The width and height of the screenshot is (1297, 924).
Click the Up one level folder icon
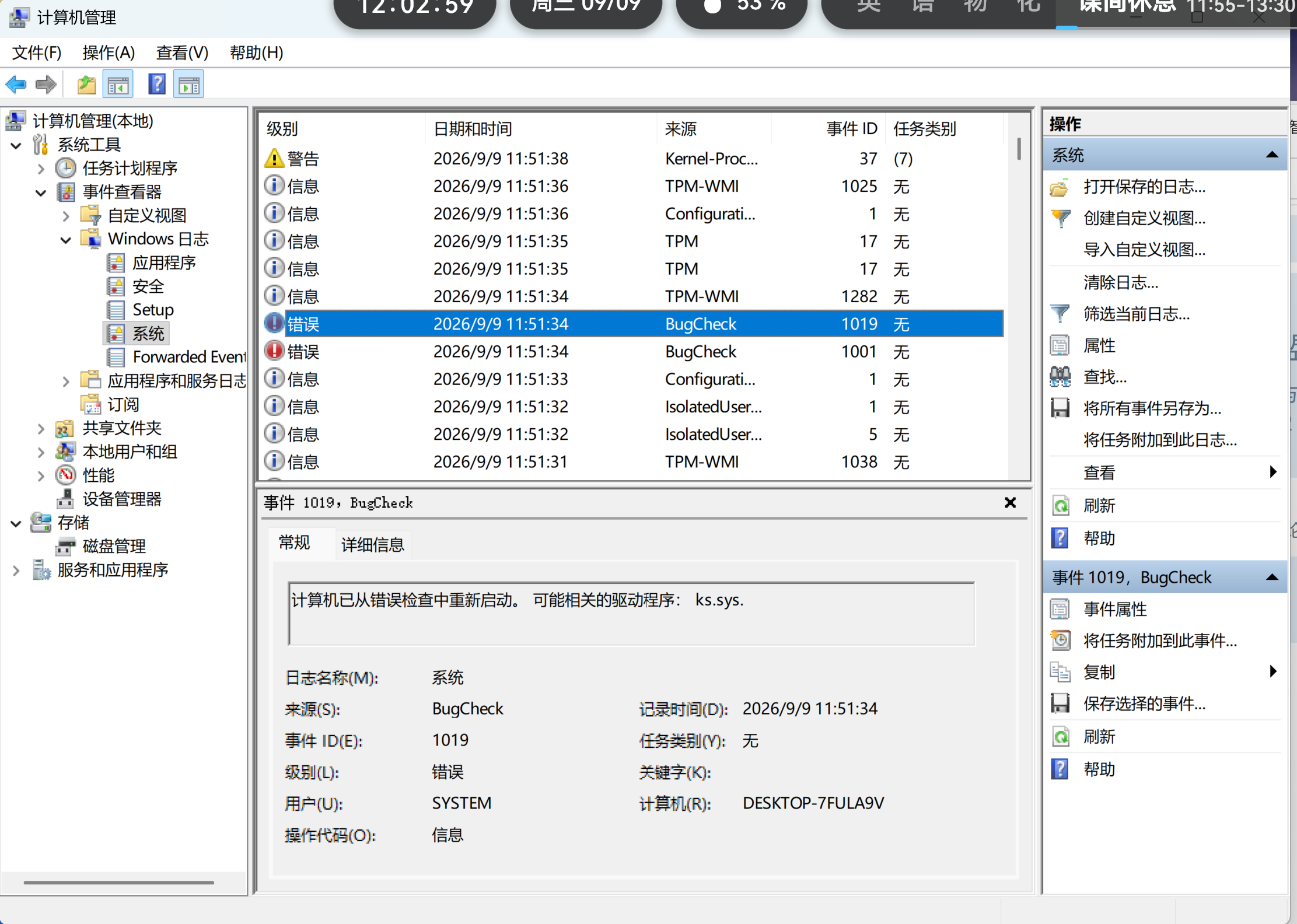tap(87, 85)
